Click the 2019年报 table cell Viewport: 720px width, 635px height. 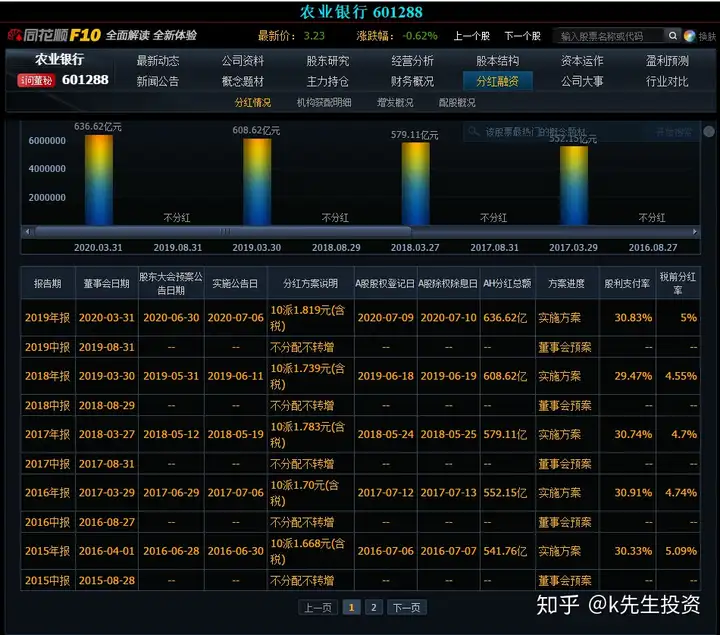(48, 318)
